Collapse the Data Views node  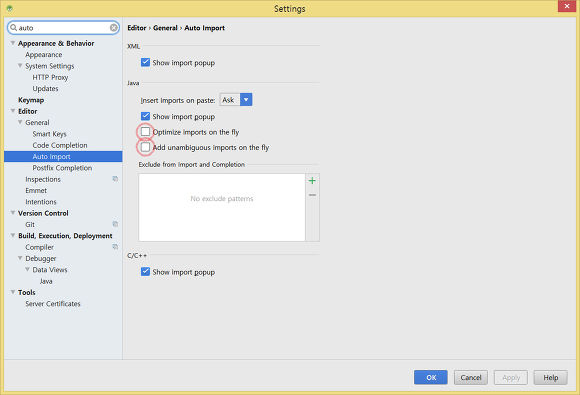(27, 270)
